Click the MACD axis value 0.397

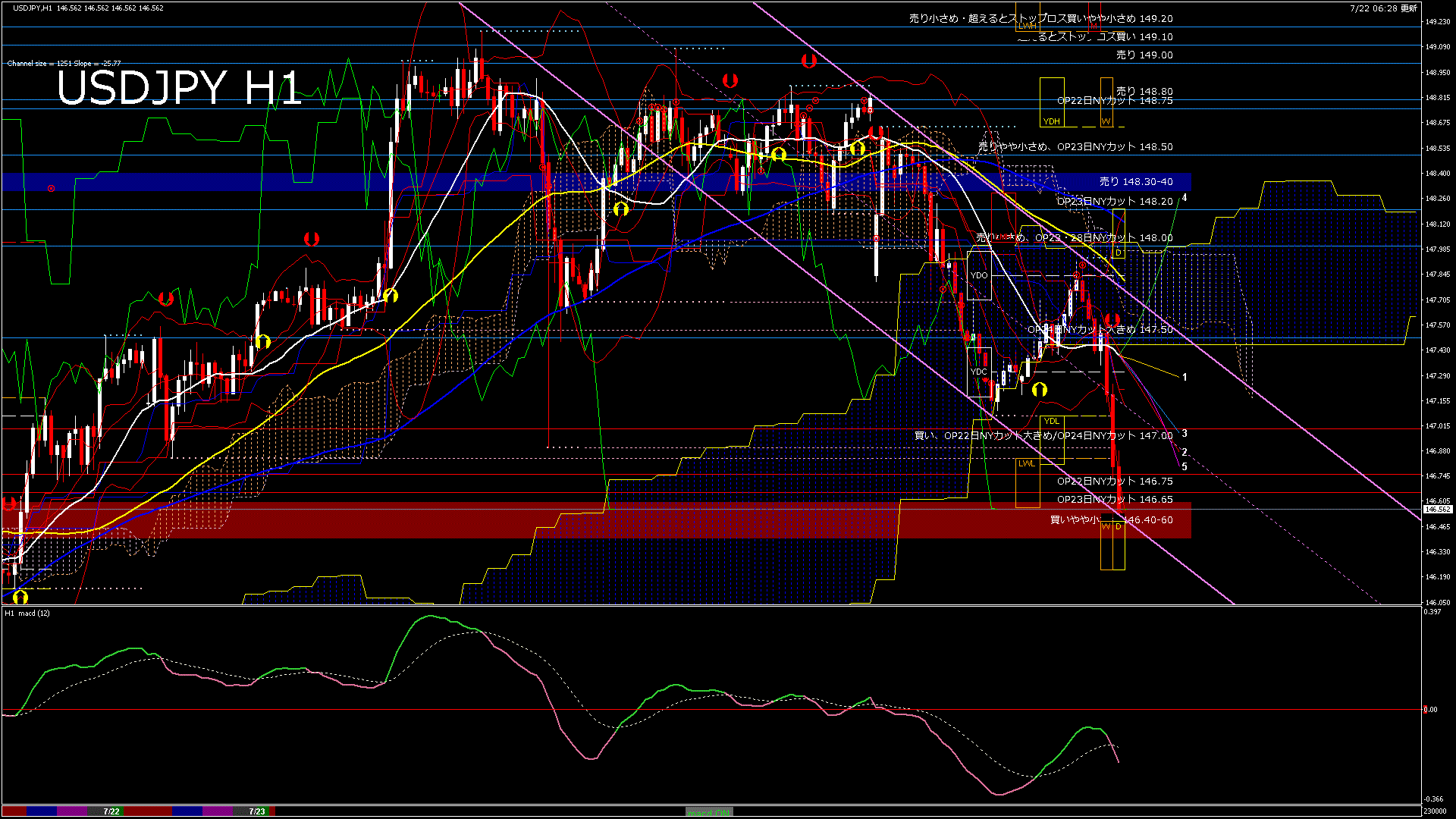tap(1432, 612)
